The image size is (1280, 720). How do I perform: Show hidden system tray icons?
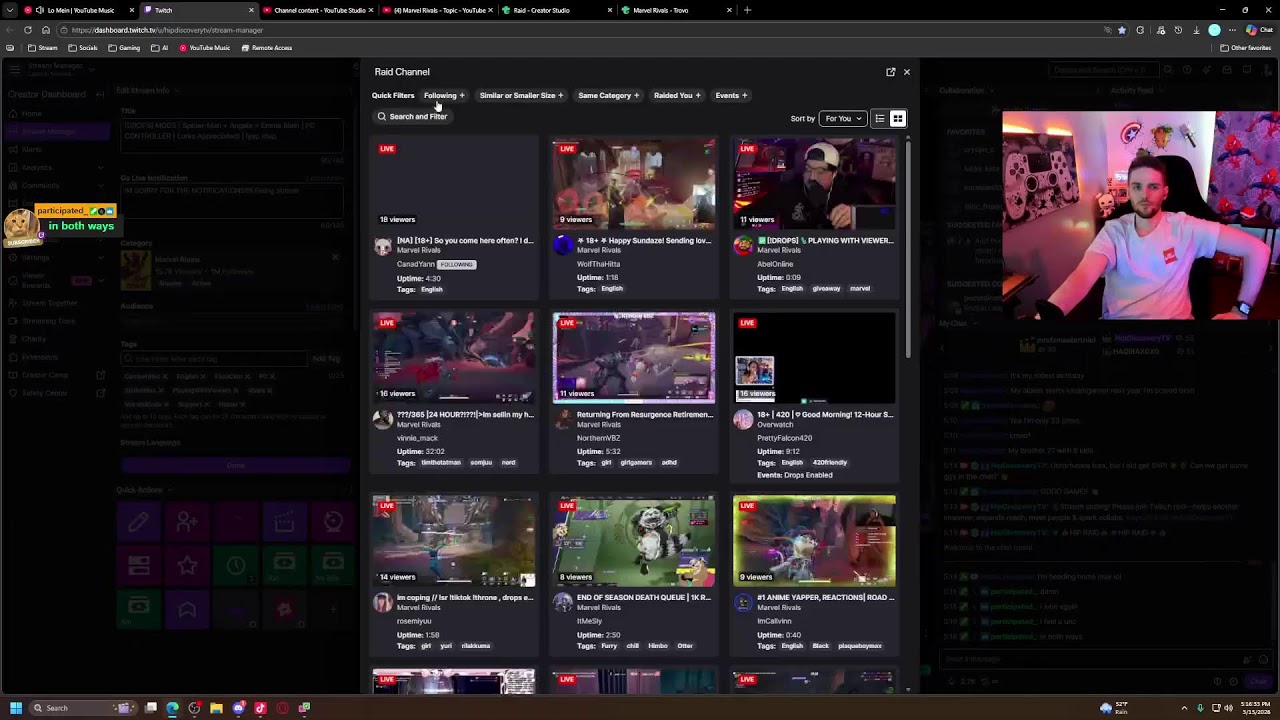[1185, 708]
